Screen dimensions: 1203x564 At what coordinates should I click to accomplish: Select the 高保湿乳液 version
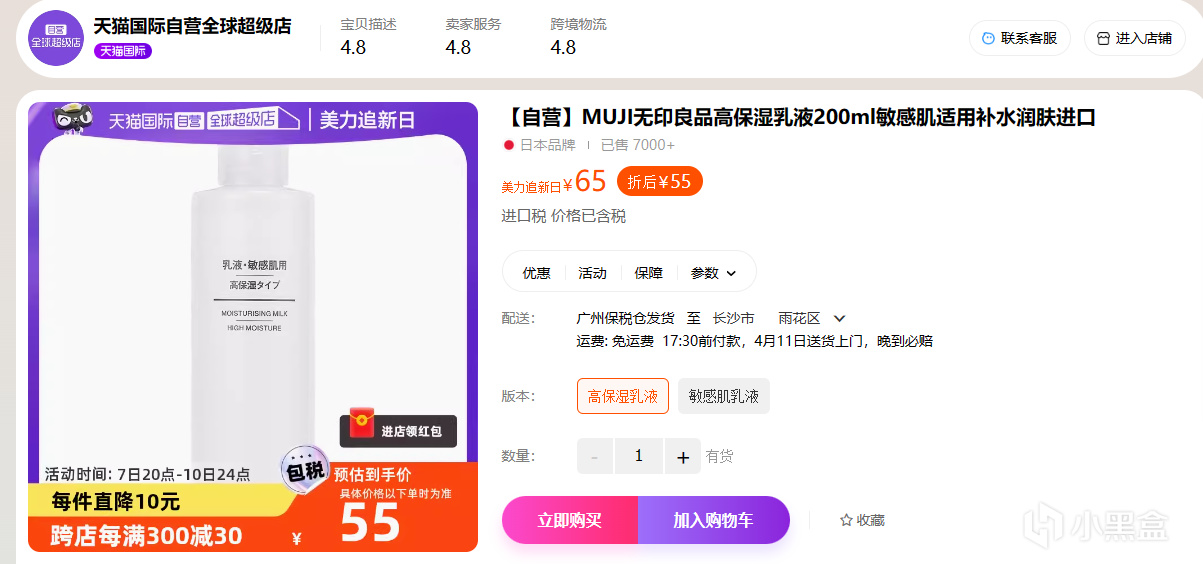623,396
